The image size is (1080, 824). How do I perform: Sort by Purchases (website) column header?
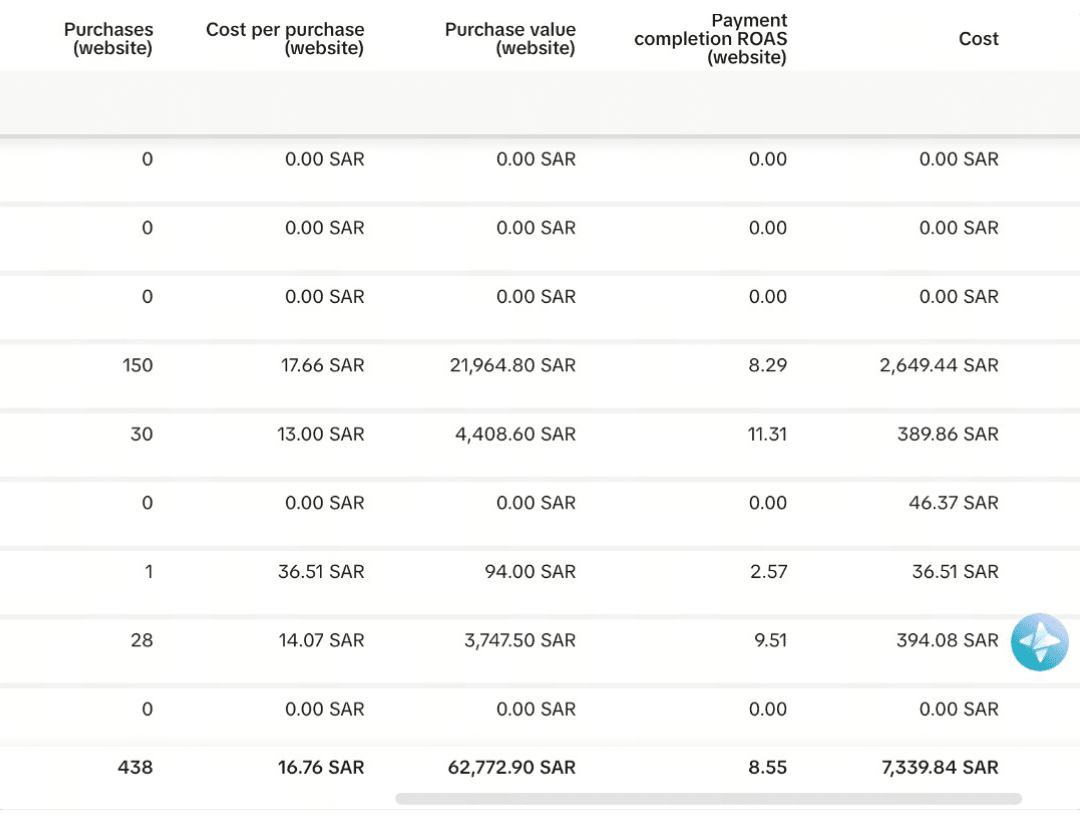108,39
